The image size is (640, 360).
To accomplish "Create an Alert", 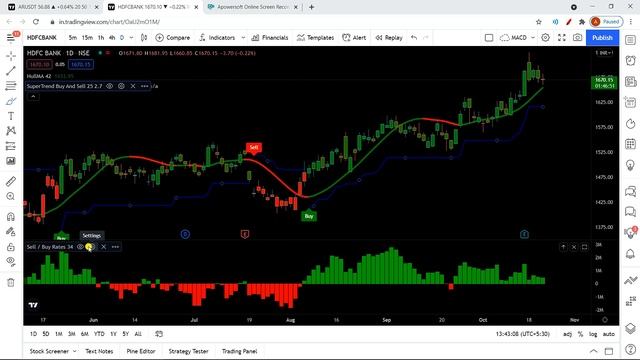I will click(x=354, y=38).
